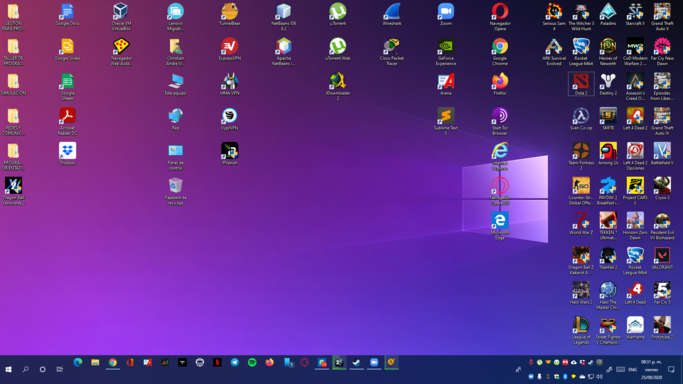
Task: Select the Google Sheets desktop shortcut
Action: point(68,87)
